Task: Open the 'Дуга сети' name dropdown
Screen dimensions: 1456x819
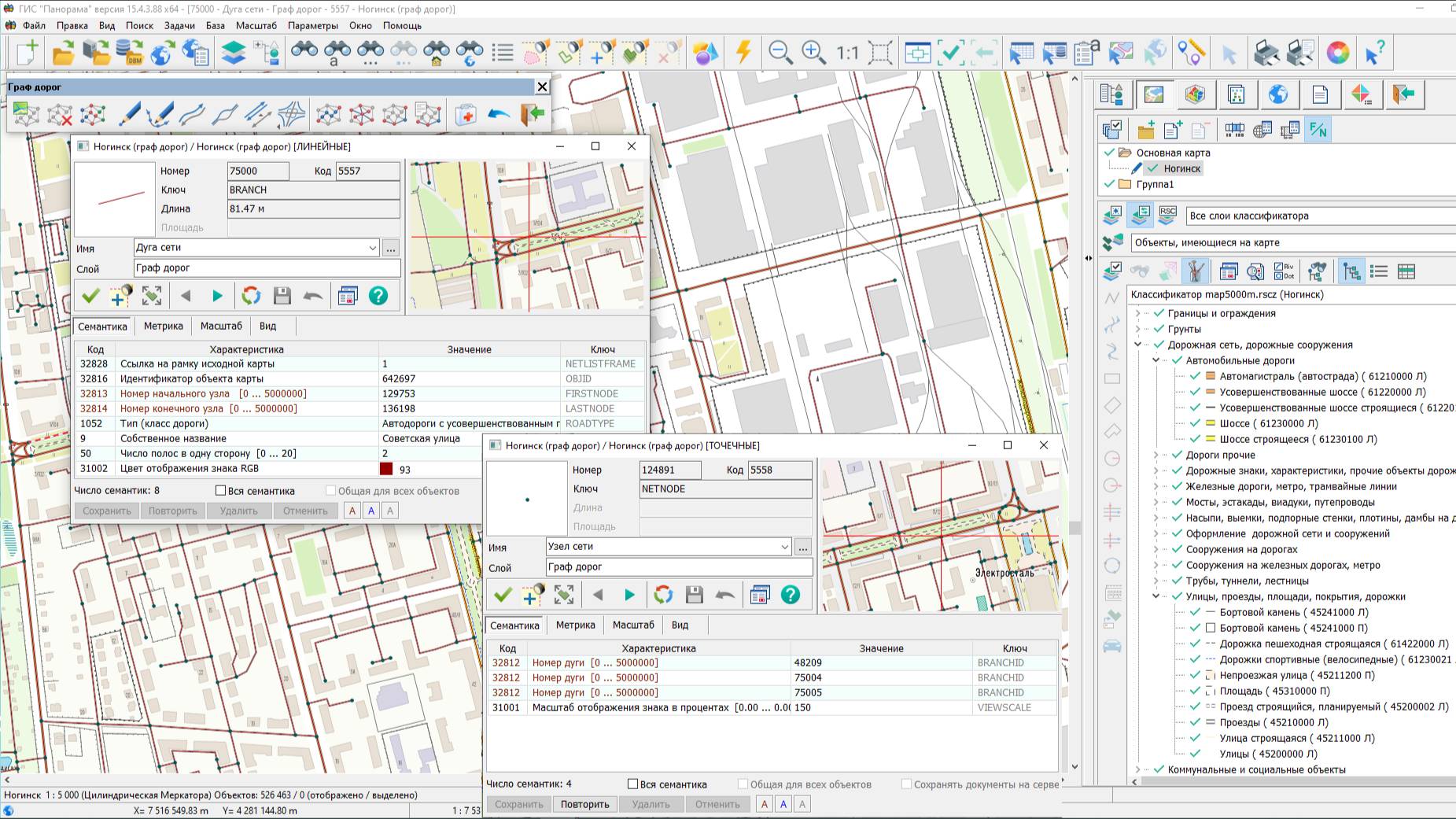Action: (x=372, y=248)
